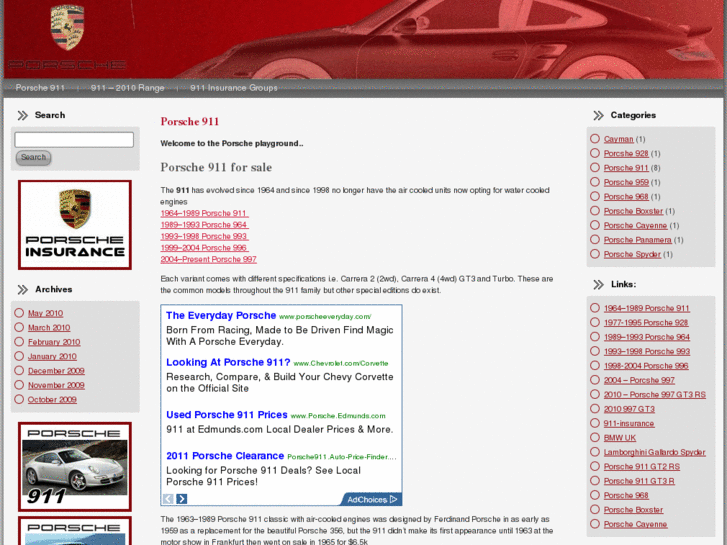The width and height of the screenshot is (727, 545).
Task: Focus the sidebar search text field
Action: (74, 140)
